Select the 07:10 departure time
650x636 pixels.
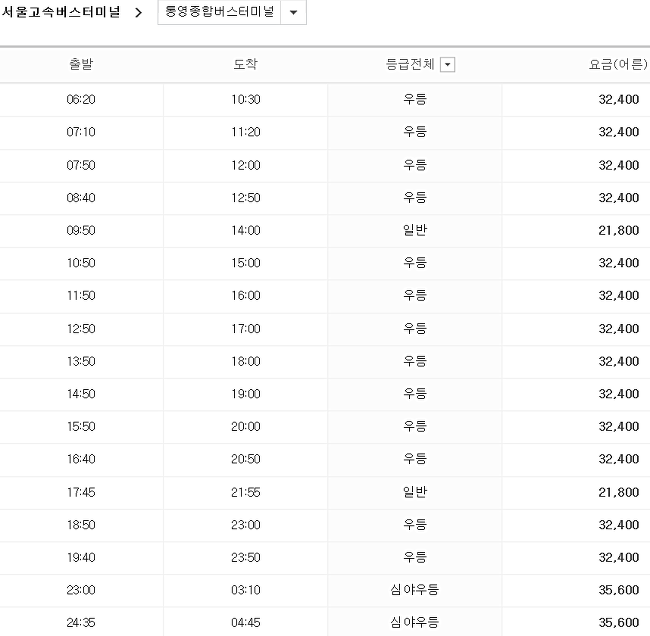tap(81, 132)
